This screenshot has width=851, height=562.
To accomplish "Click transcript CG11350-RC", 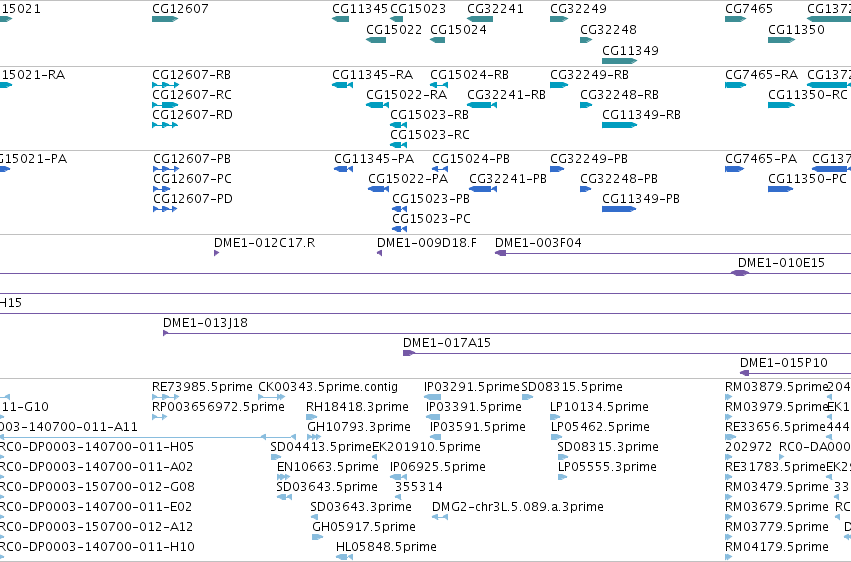I will point(808,95).
